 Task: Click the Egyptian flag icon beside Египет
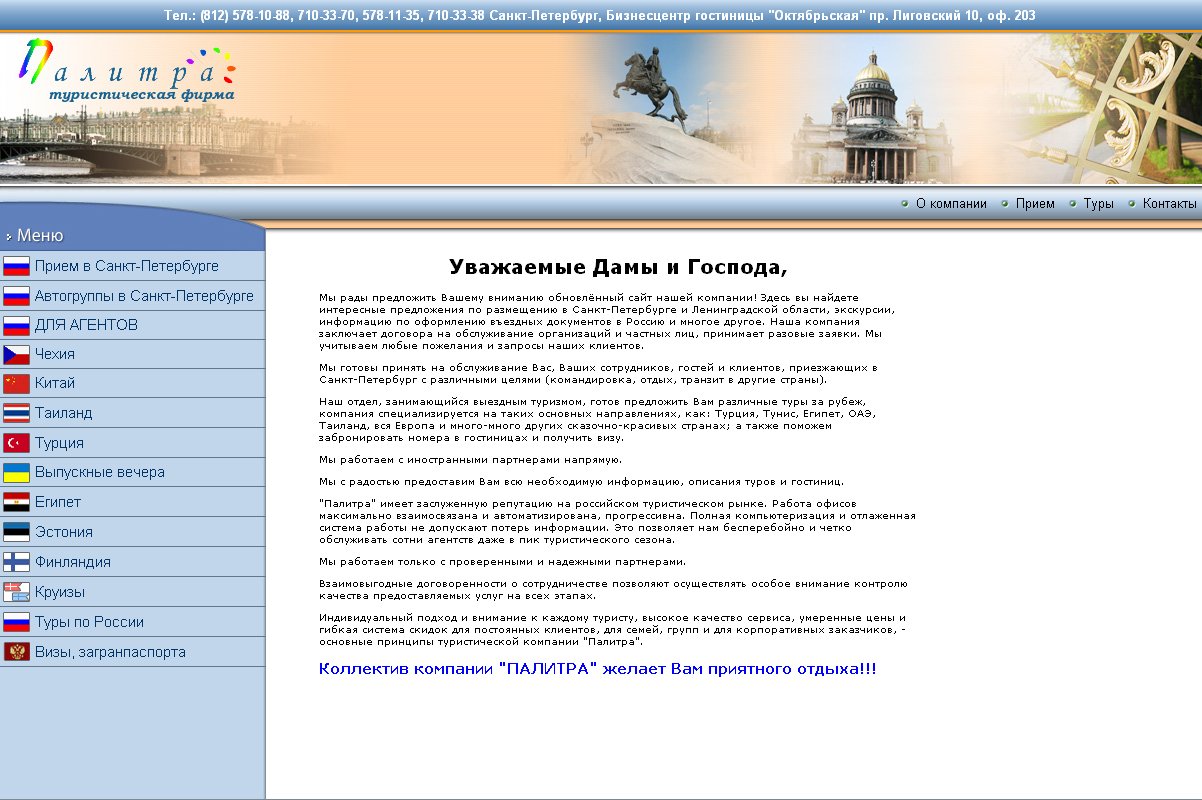pos(14,501)
